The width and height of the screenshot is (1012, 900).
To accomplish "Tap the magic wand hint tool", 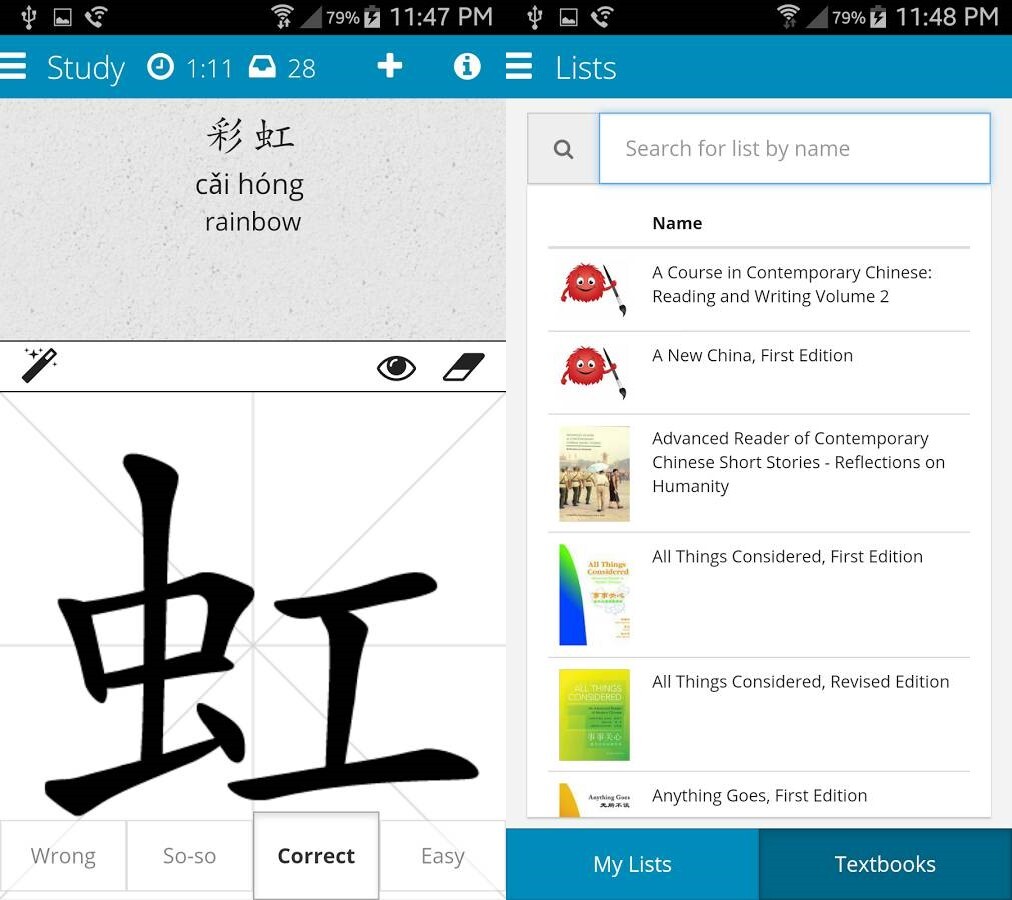I will point(40,365).
